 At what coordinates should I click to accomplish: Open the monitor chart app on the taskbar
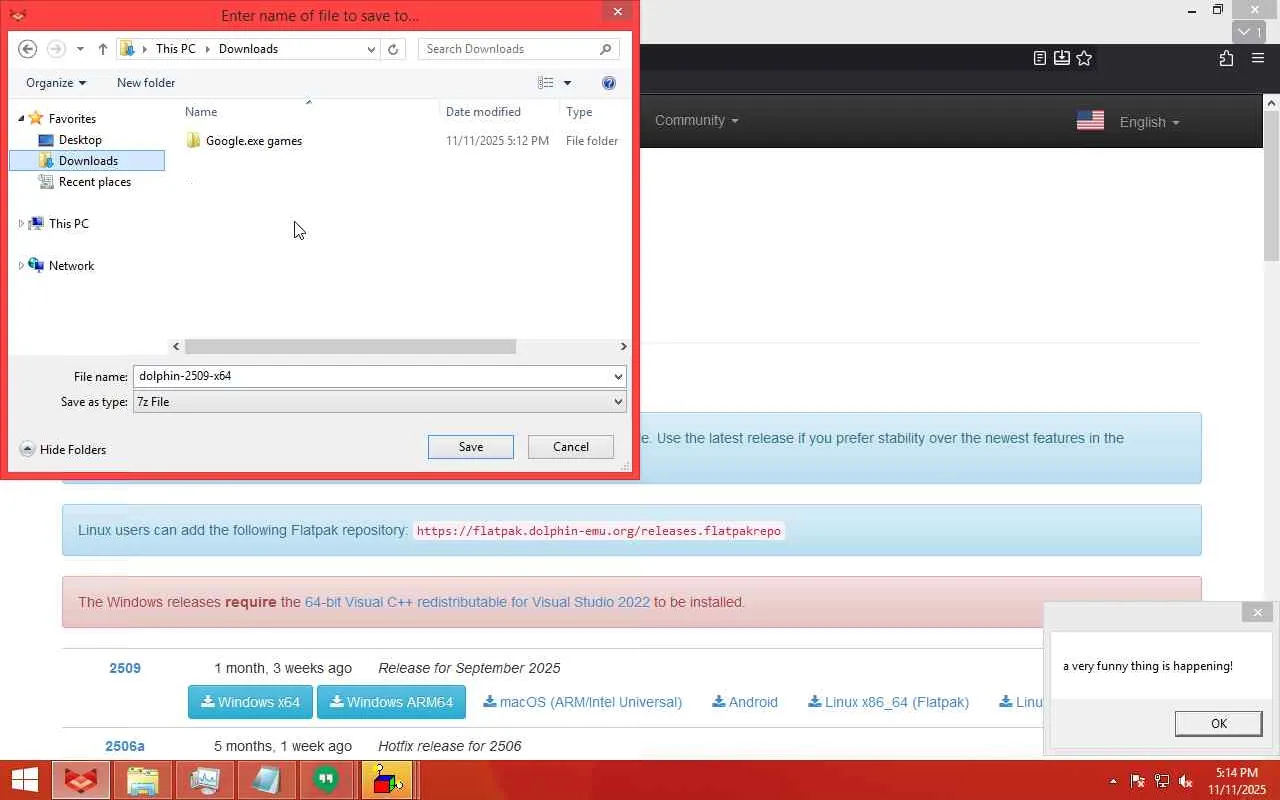coord(205,780)
